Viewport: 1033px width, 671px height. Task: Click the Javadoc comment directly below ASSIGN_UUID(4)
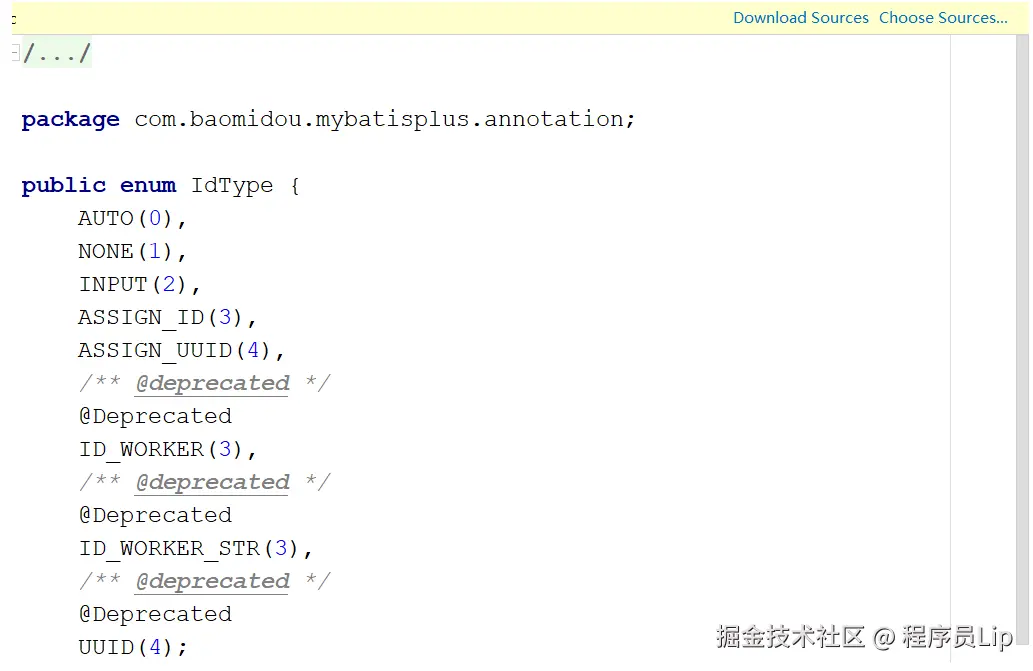point(204,384)
